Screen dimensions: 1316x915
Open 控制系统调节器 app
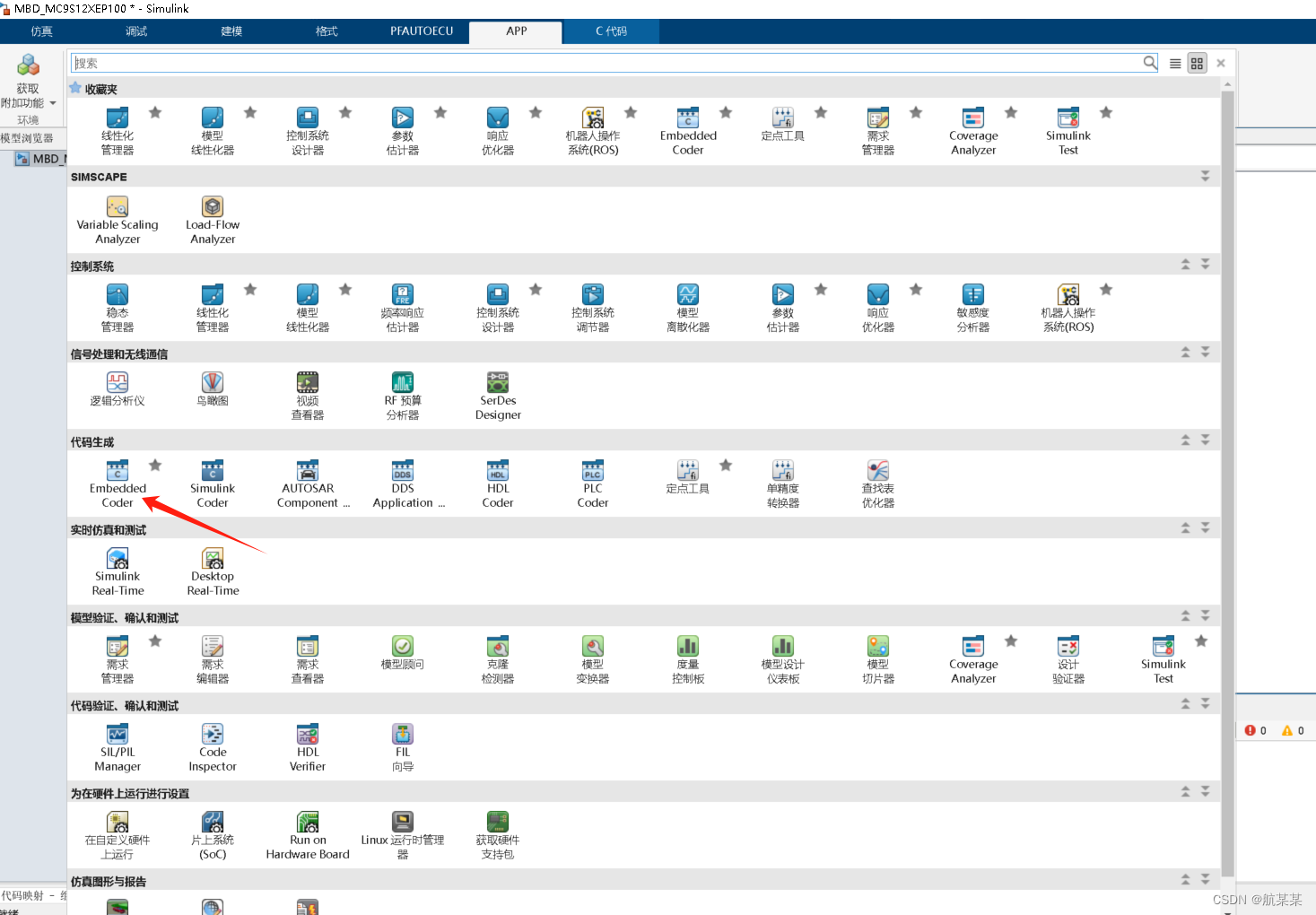593,308
